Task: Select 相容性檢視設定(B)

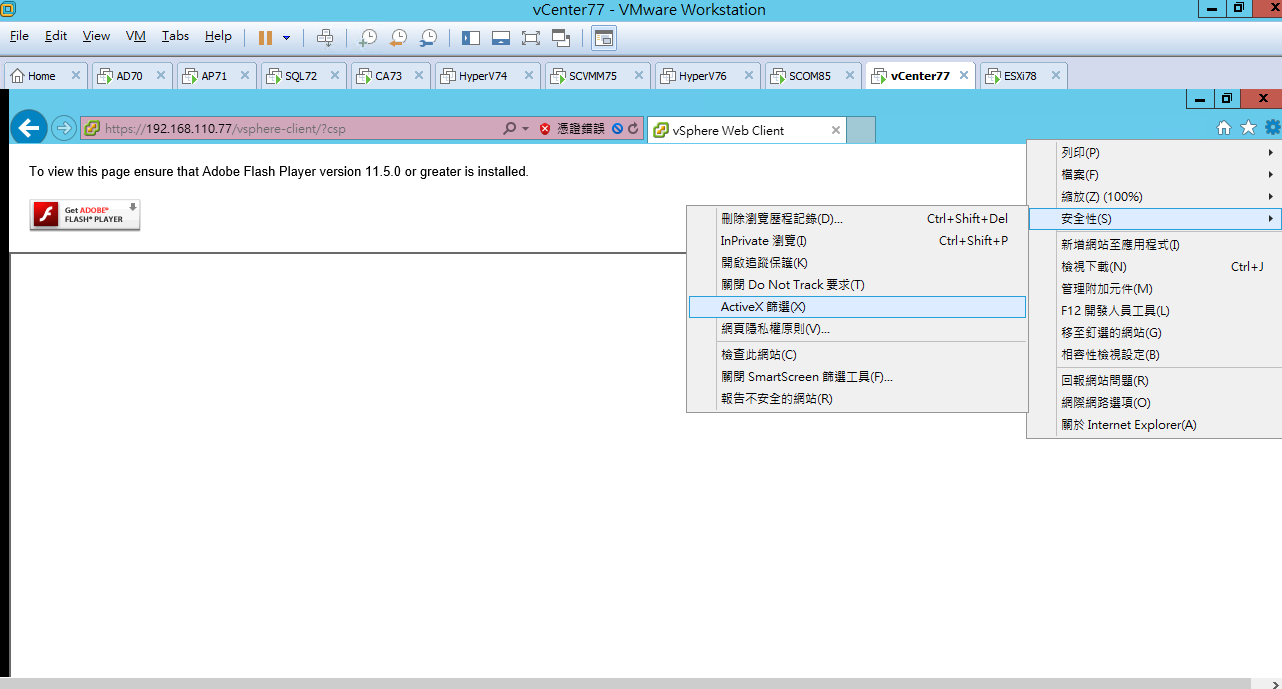Action: point(1155,355)
